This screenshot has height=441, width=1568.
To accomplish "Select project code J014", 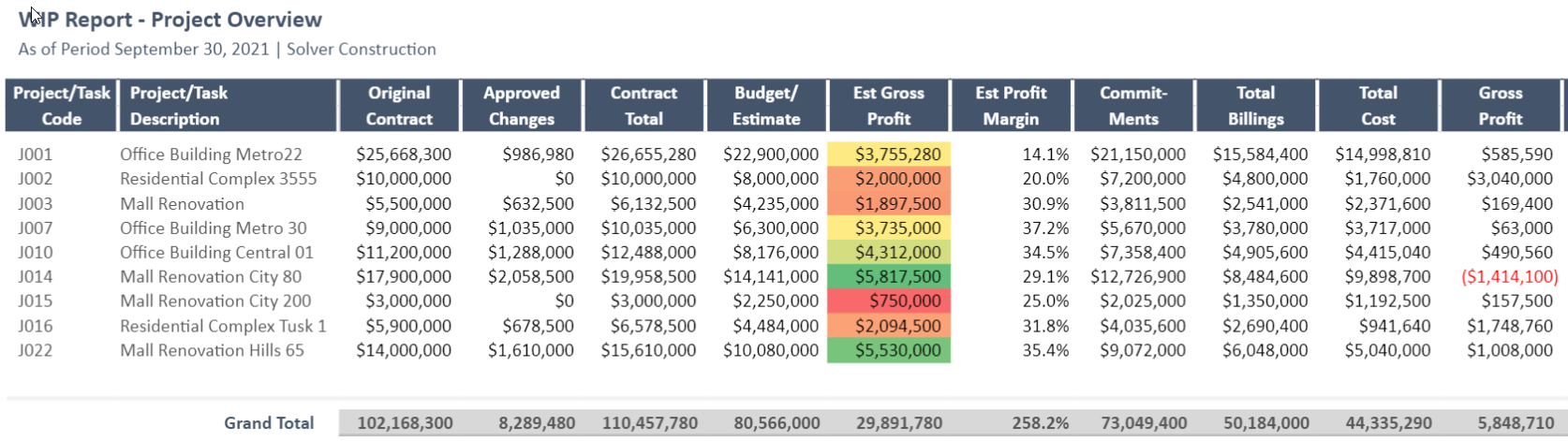I will (36, 276).
